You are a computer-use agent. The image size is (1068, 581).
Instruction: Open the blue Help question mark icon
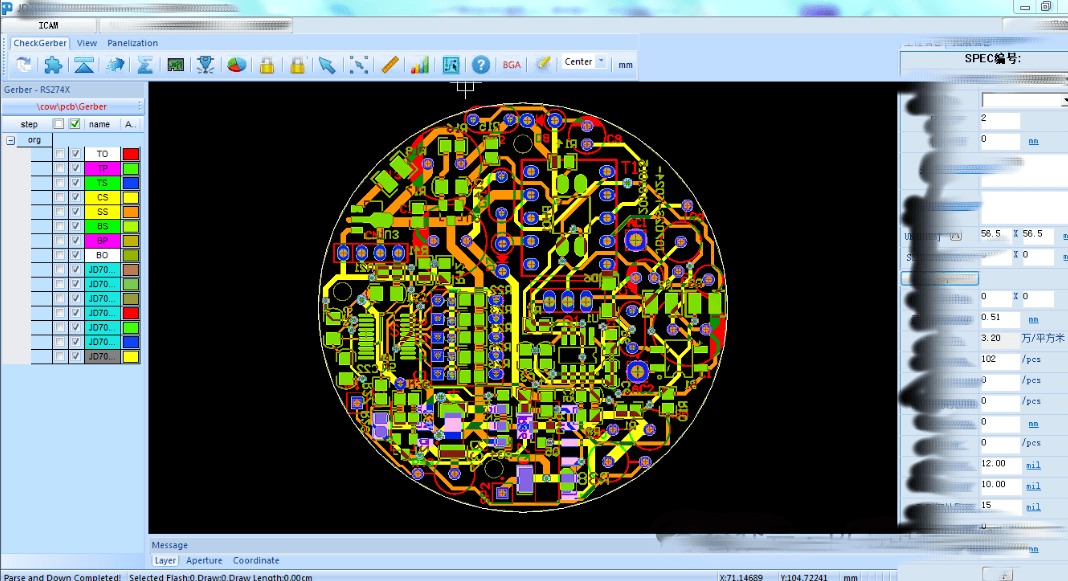click(481, 65)
